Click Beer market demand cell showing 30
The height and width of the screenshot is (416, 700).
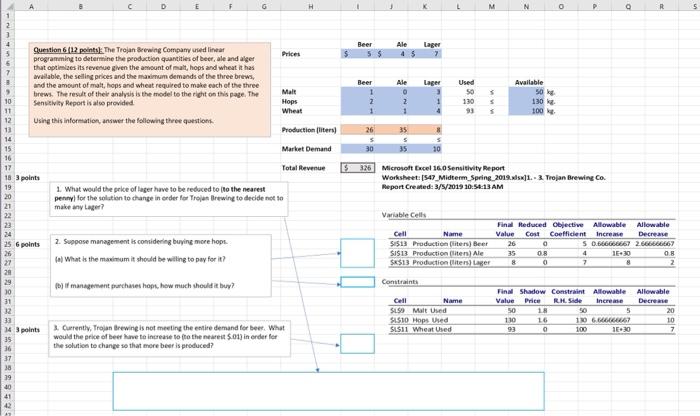(358, 149)
